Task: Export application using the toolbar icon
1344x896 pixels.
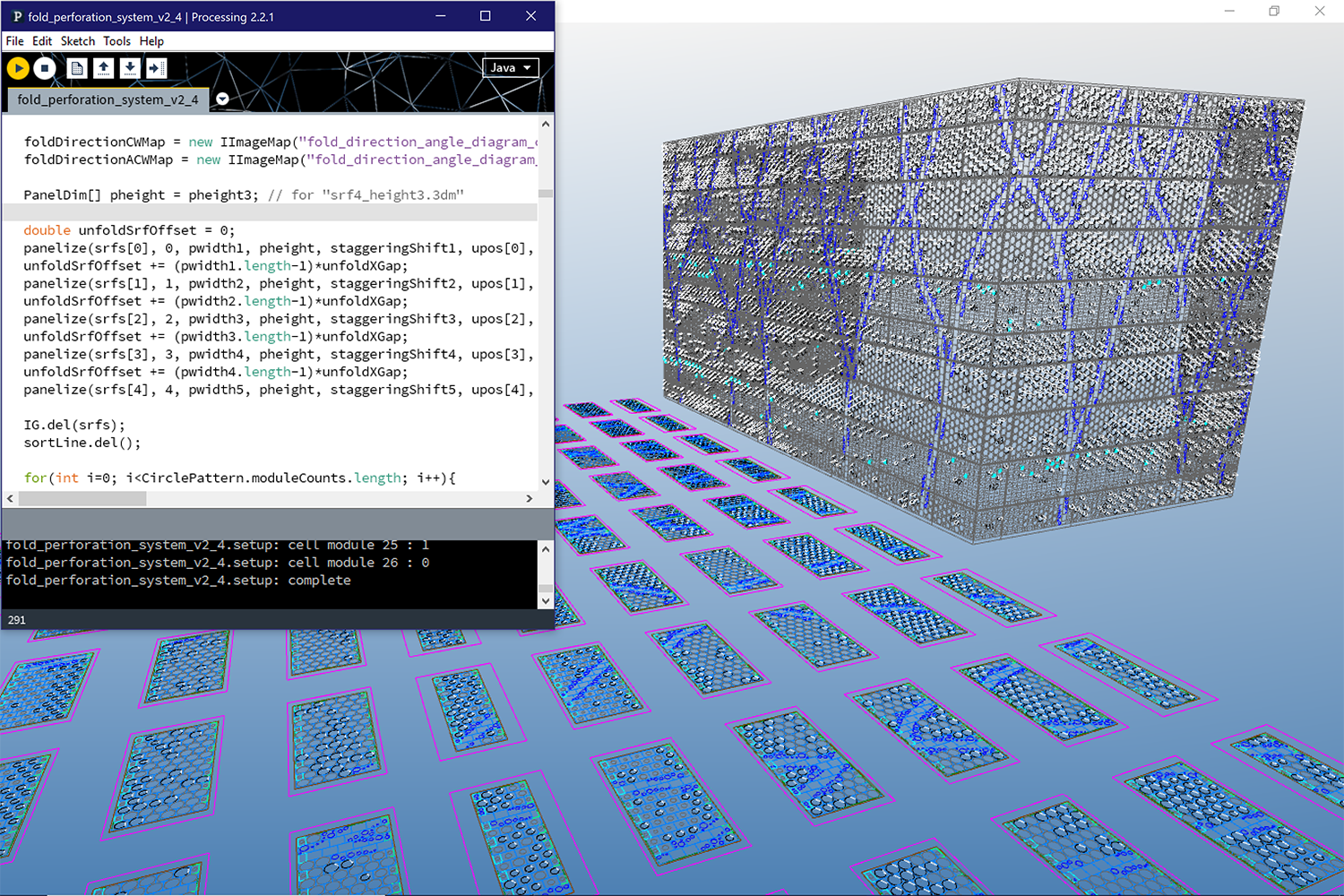Action: (x=156, y=68)
